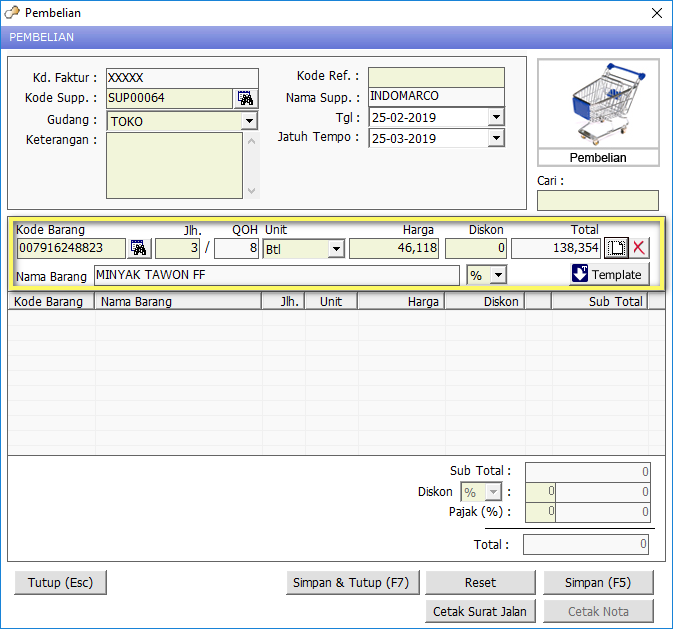Open the Jatuh Tempo date dropdown
Viewport: 673px width, 629px height.
tap(496, 138)
